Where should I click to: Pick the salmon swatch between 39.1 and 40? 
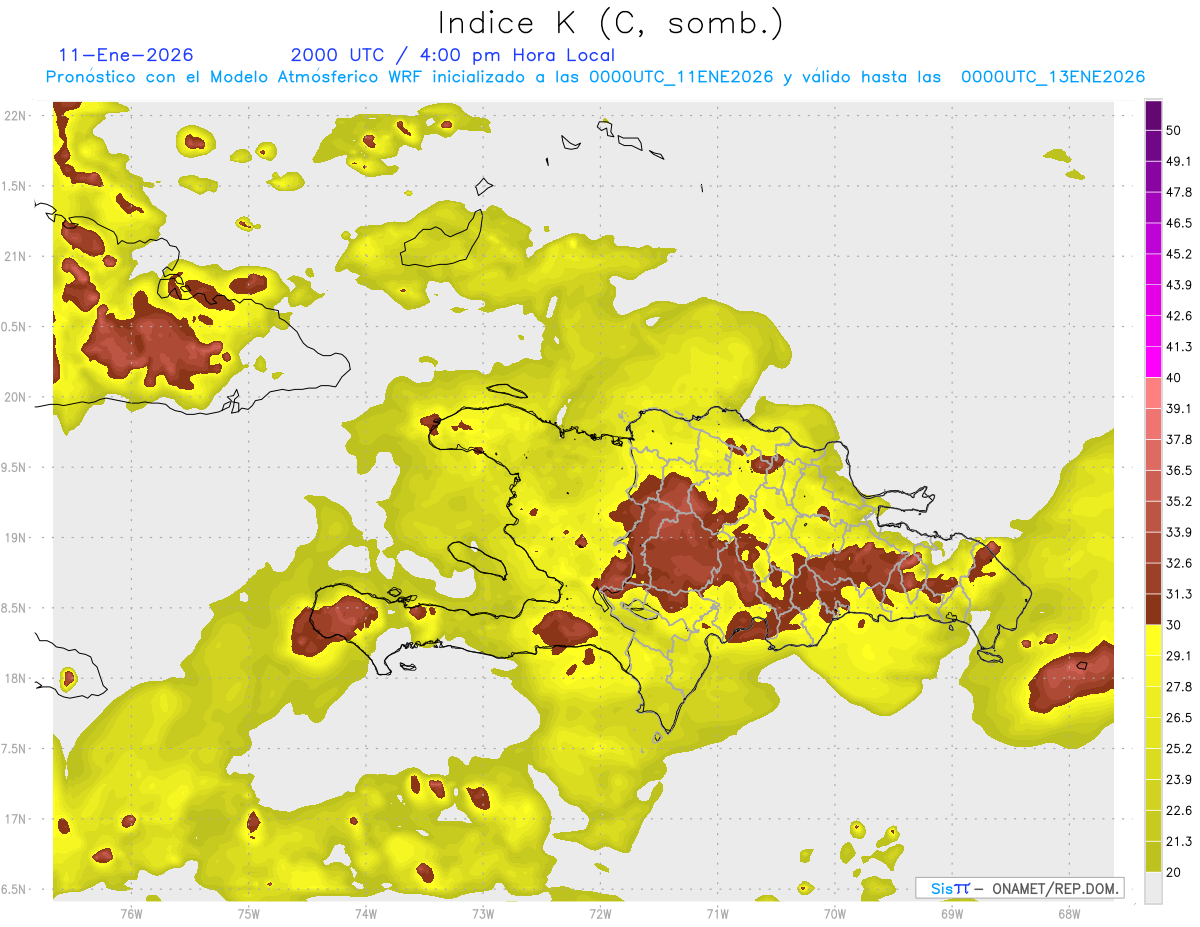[1153, 393]
